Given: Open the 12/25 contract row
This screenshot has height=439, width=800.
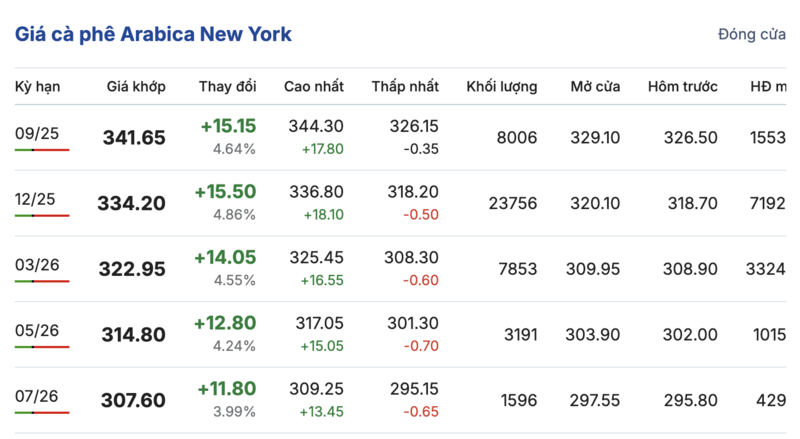Looking at the screenshot, I should pyautogui.click(x=35, y=198).
